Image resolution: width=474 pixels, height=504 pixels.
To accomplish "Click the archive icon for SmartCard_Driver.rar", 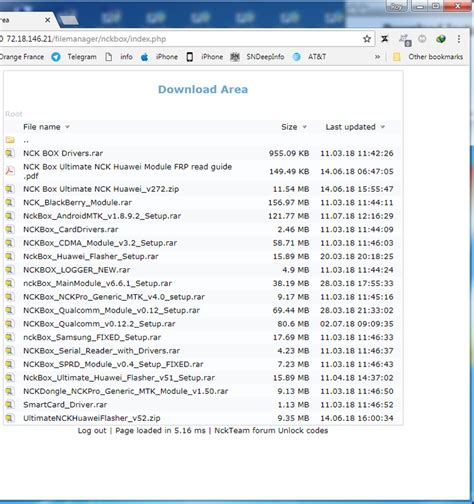I will click(10, 405).
